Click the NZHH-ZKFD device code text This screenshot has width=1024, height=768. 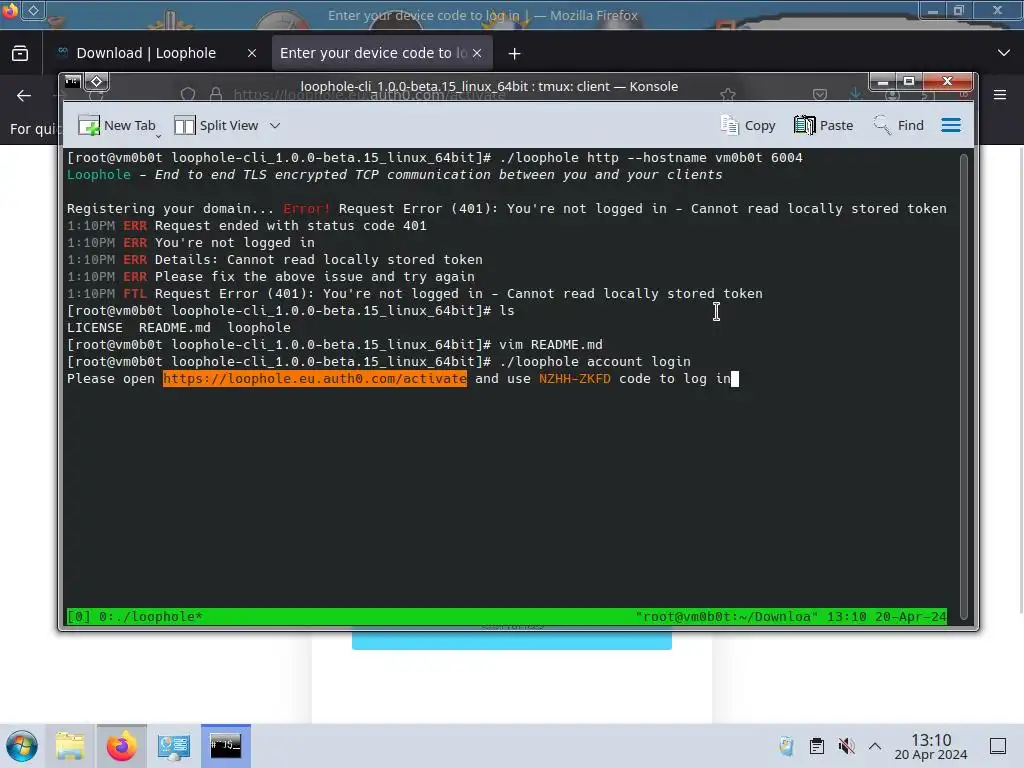[575, 379]
